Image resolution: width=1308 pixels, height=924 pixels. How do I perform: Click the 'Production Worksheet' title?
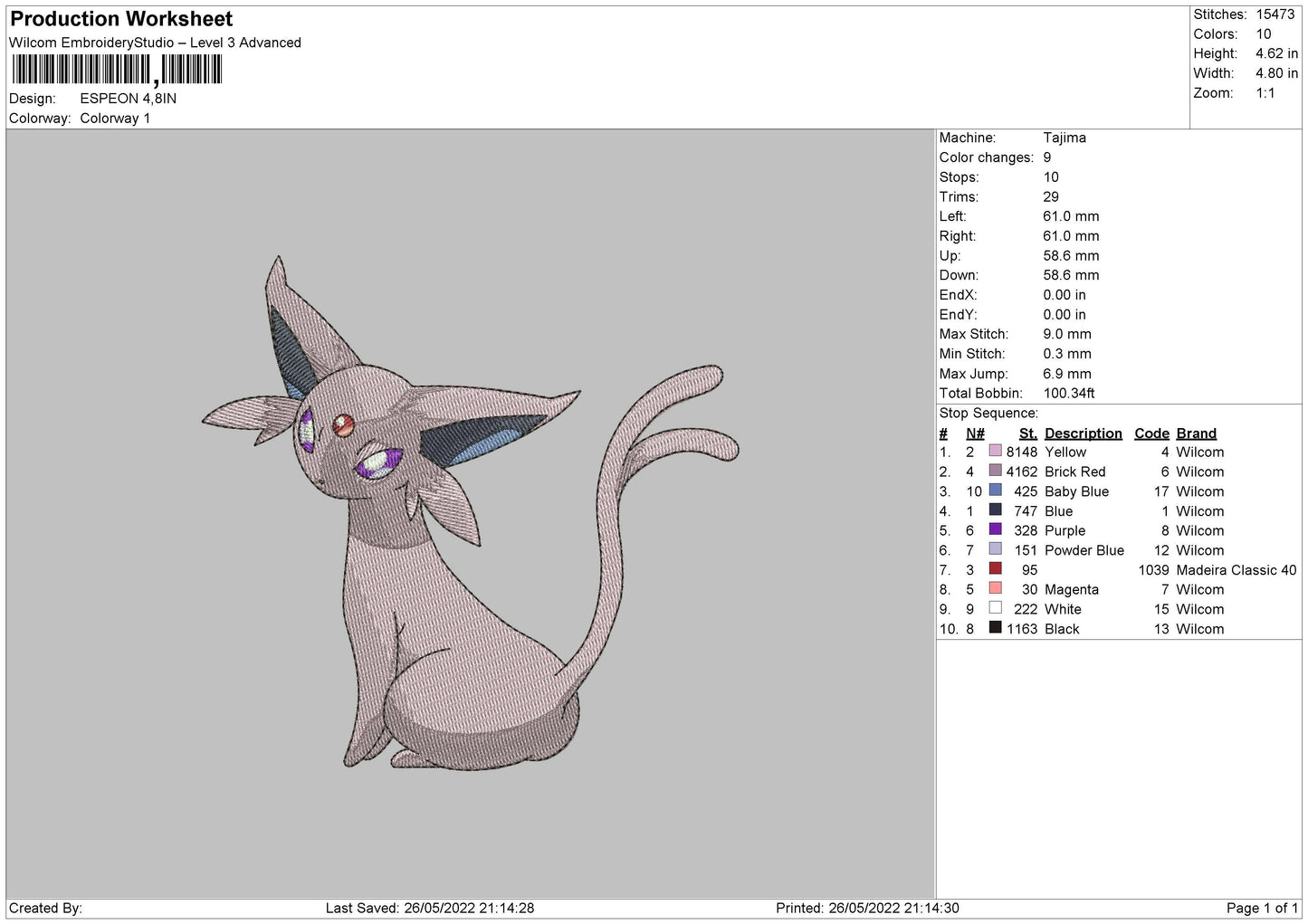click(x=121, y=19)
